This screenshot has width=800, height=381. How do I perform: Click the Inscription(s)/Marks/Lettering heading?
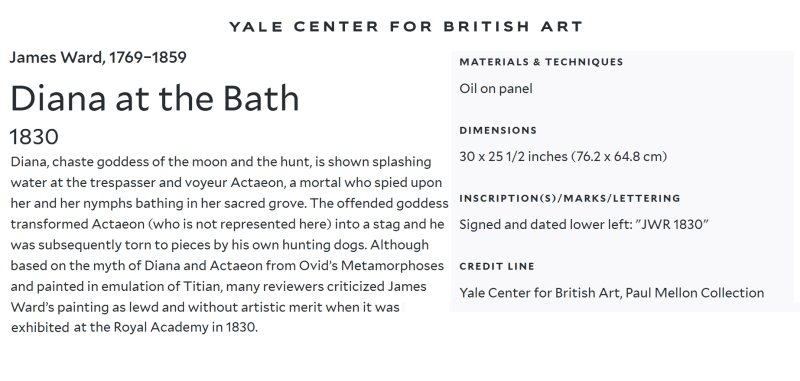(x=570, y=198)
